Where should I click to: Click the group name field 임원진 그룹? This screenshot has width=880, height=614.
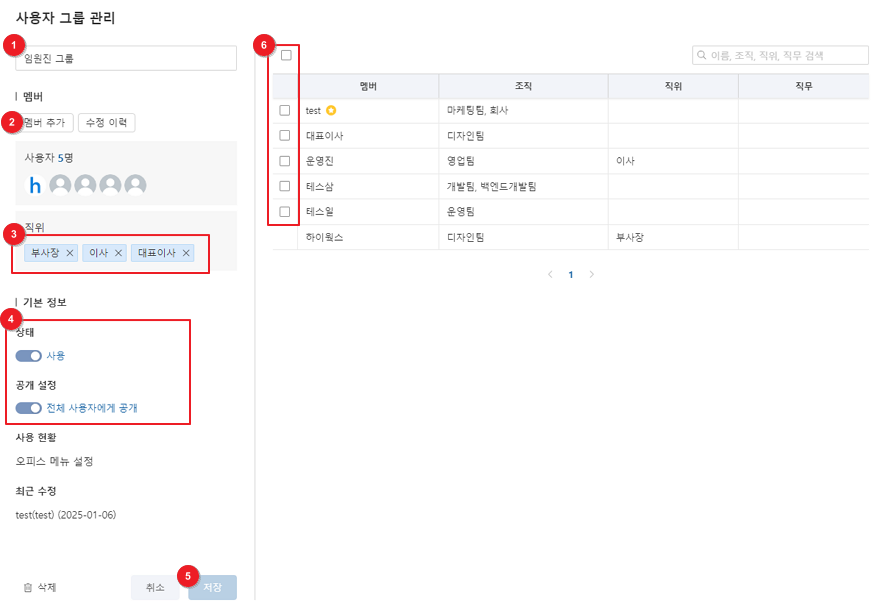[126, 58]
